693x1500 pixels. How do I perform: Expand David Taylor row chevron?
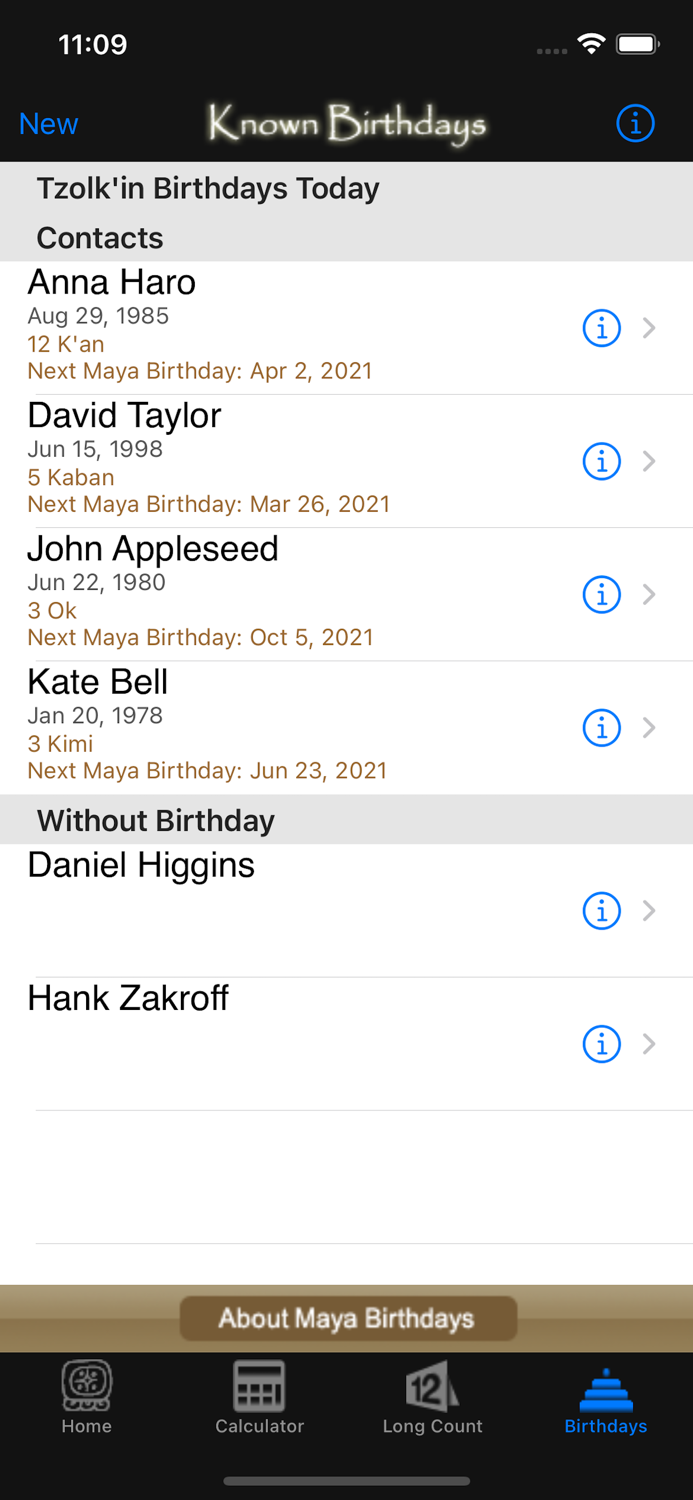pyautogui.click(x=650, y=461)
